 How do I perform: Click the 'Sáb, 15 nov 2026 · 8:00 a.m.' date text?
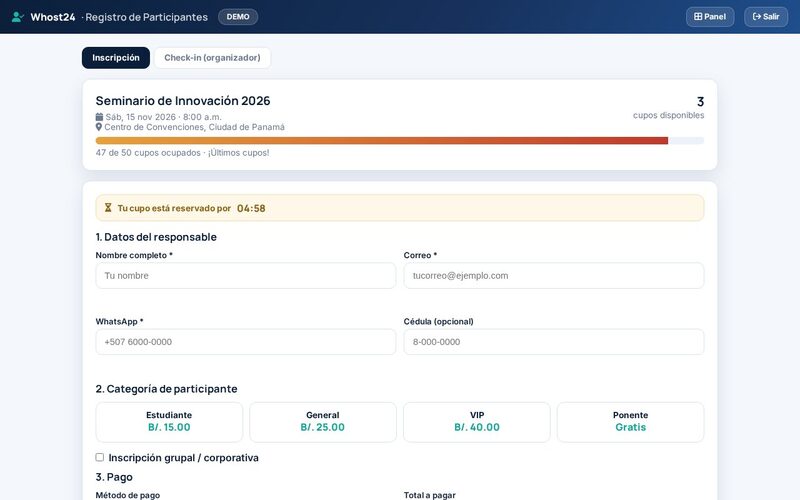(x=163, y=117)
